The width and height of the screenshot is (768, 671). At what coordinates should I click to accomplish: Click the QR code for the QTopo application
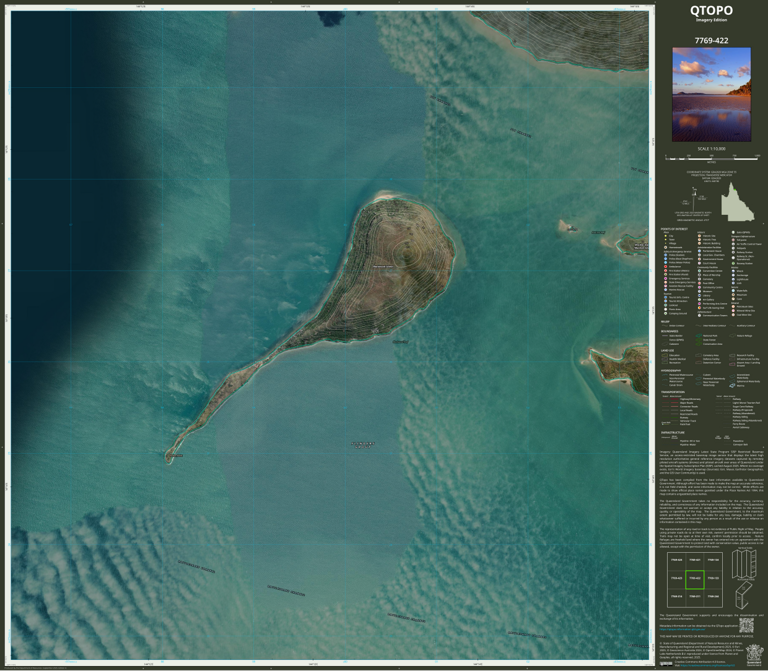coord(746,625)
